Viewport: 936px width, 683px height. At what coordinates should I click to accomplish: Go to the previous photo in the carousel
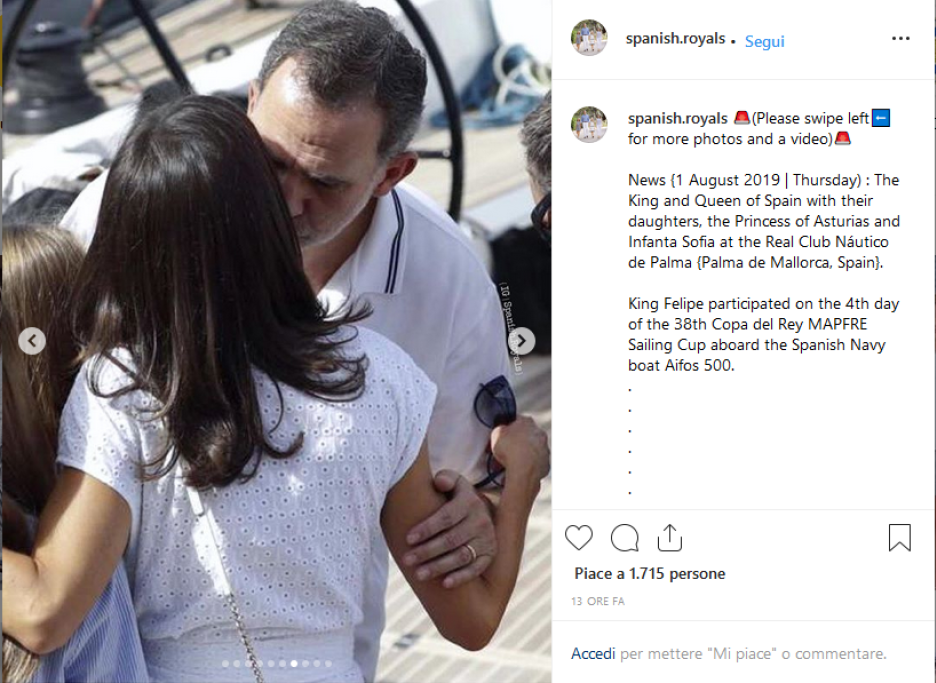click(x=32, y=341)
